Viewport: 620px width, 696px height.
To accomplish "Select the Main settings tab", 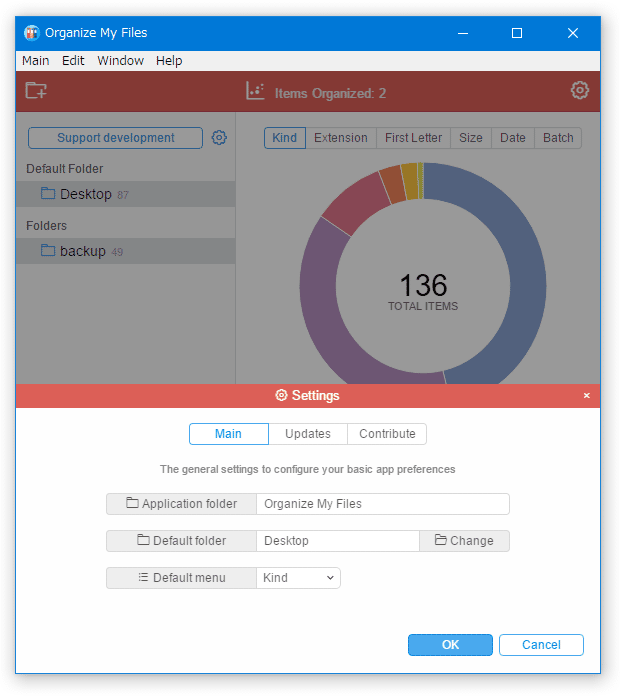I will (229, 434).
